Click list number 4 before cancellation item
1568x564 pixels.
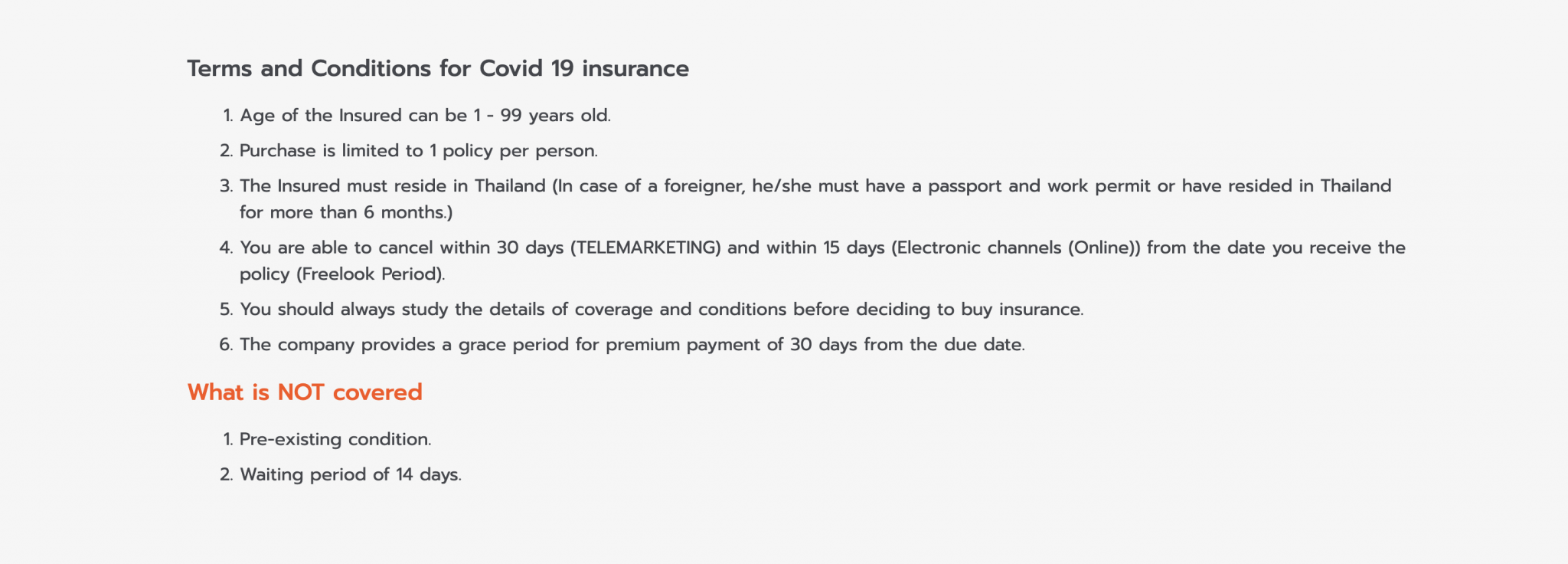coord(225,248)
